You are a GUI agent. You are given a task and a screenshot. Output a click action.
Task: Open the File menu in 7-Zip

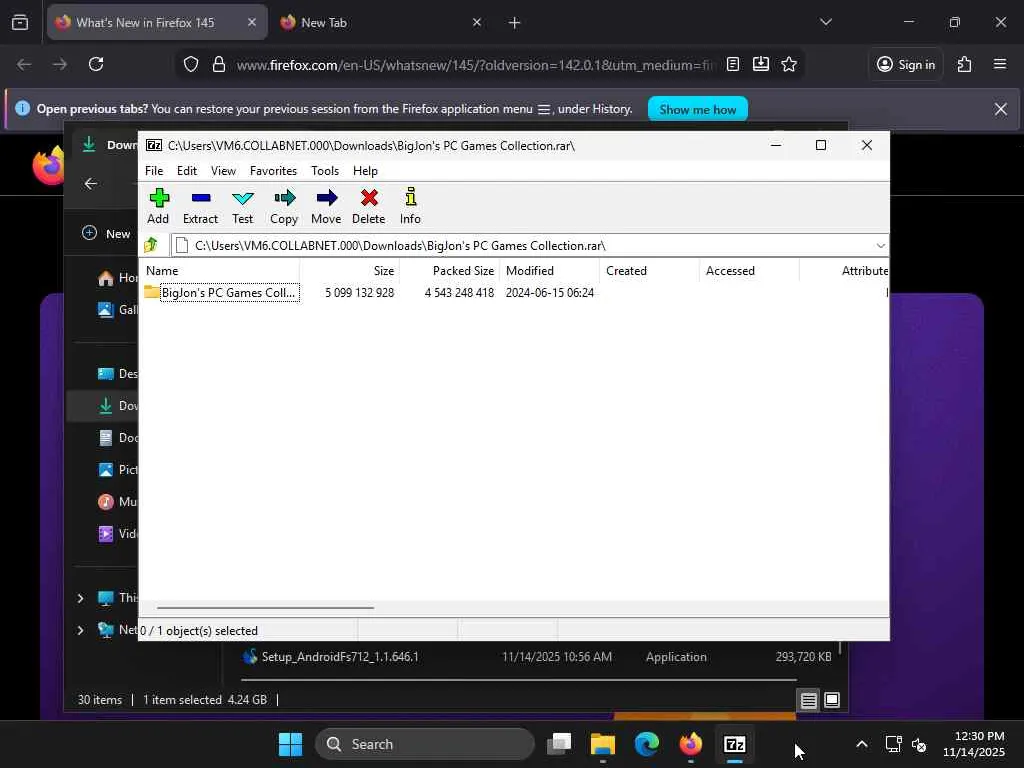[154, 170]
